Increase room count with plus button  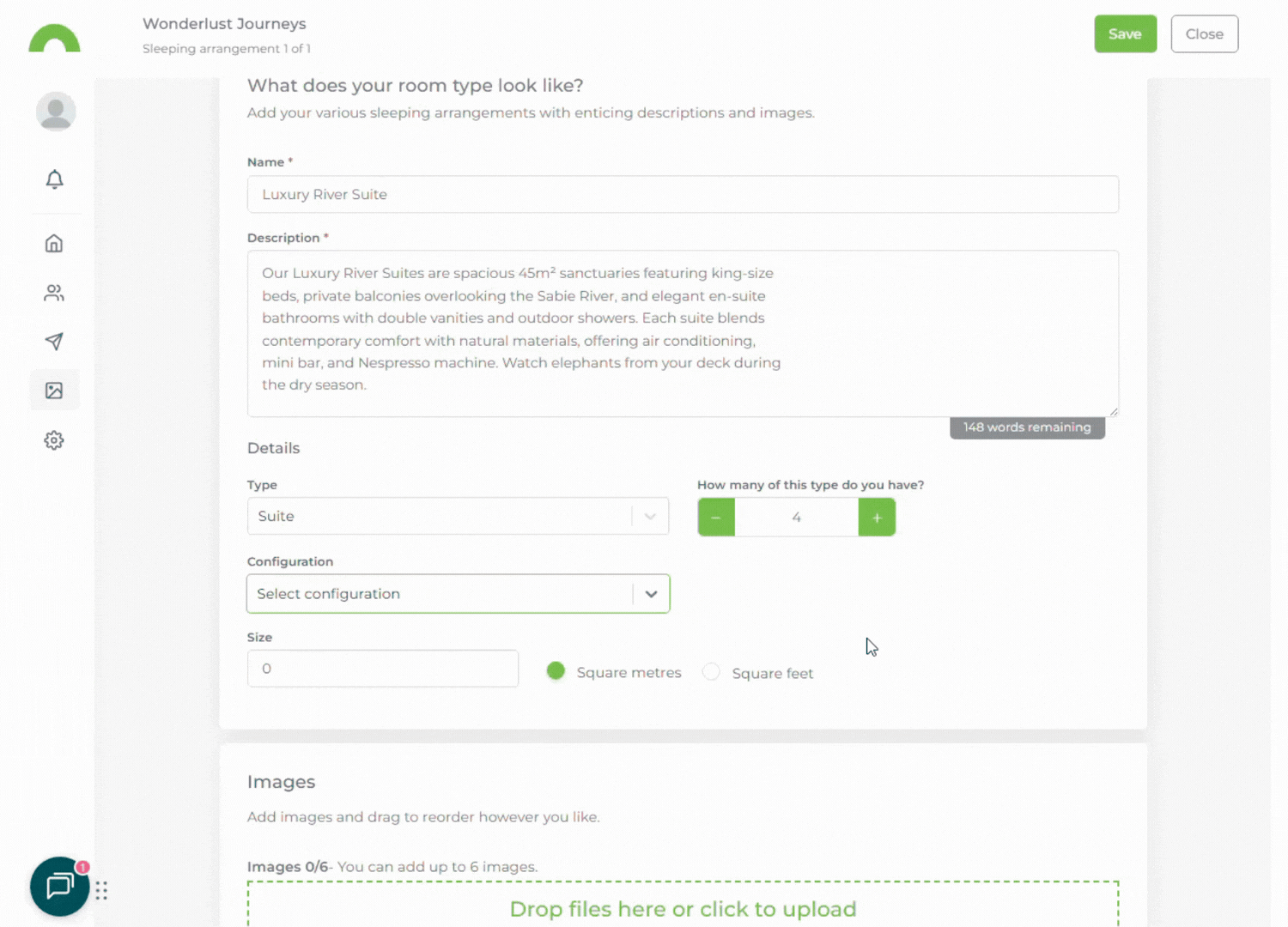(x=877, y=518)
